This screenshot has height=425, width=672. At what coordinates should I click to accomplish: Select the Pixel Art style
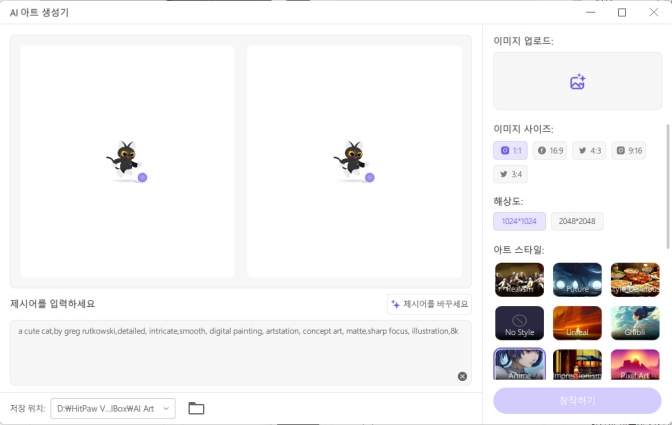[x=635, y=364]
